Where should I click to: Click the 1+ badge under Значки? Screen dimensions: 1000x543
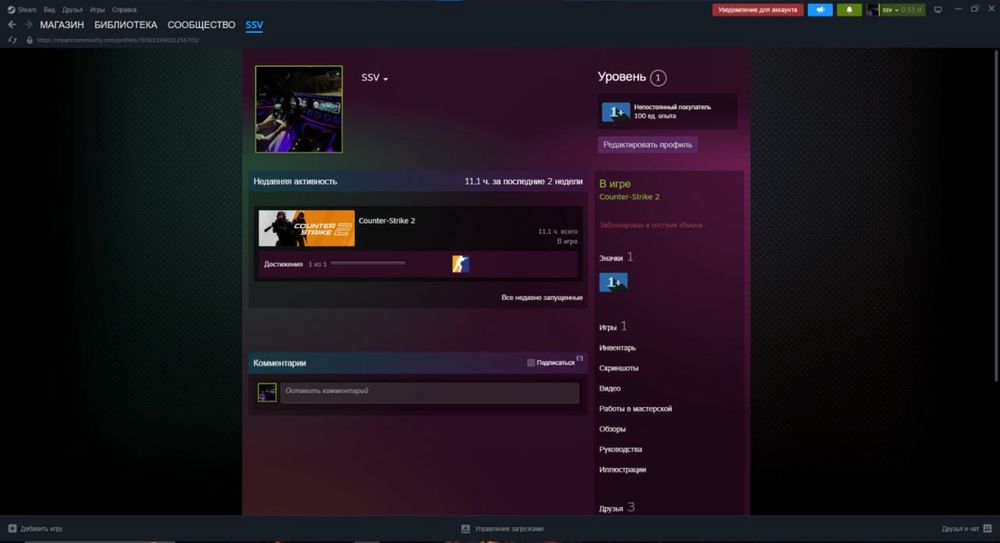(614, 282)
